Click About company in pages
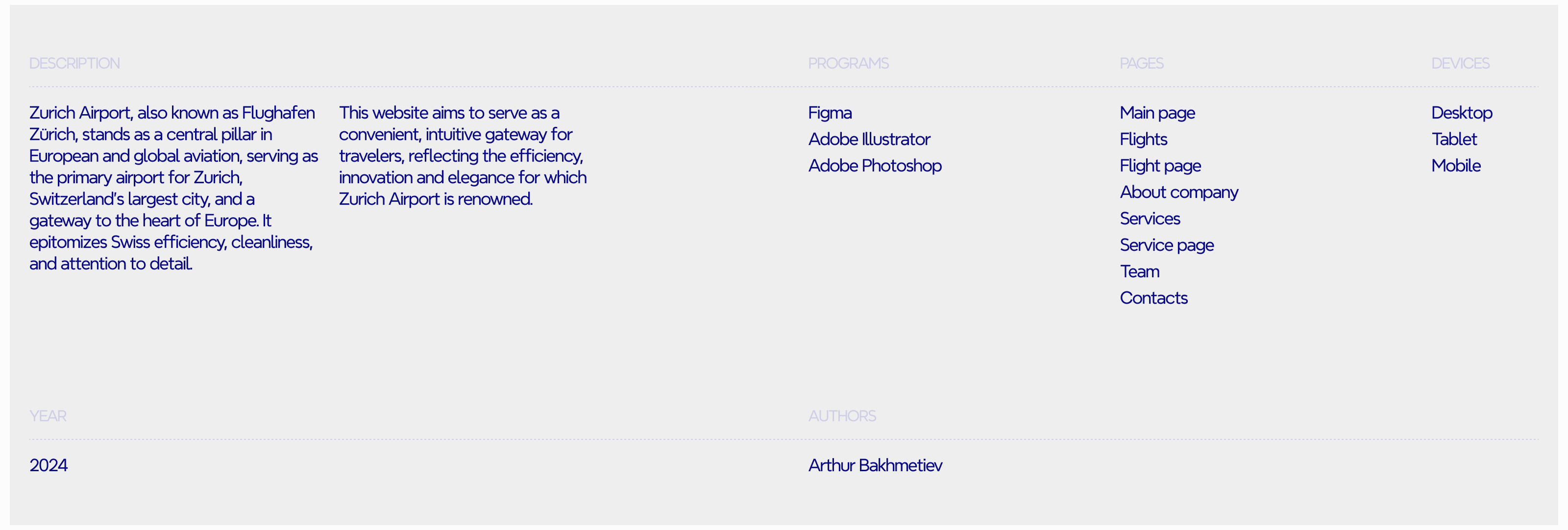This screenshot has height=530, width=1568. point(1179,193)
